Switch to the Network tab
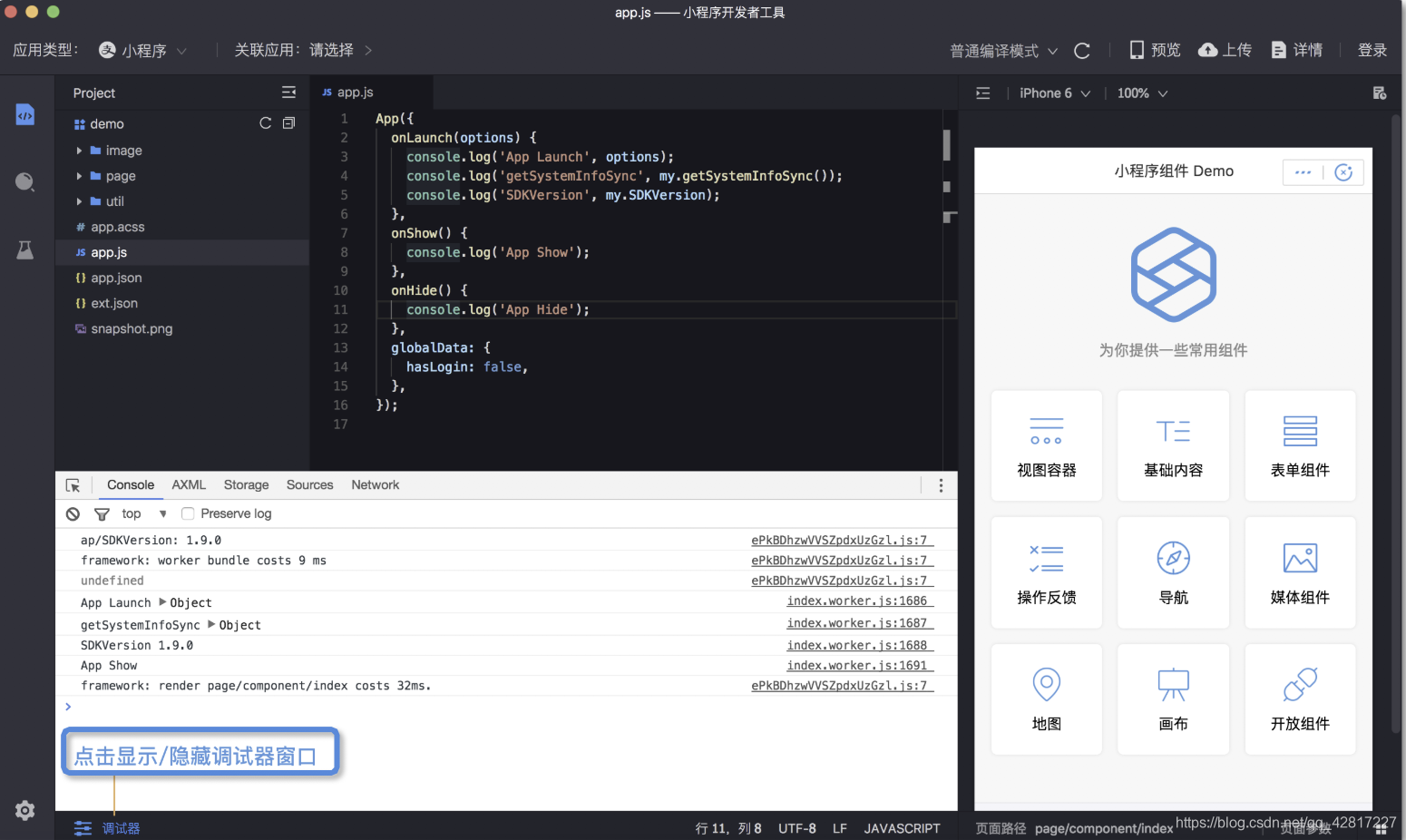Image resolution: width=1406 pixels, height=840 pixels. click(375, 484)
